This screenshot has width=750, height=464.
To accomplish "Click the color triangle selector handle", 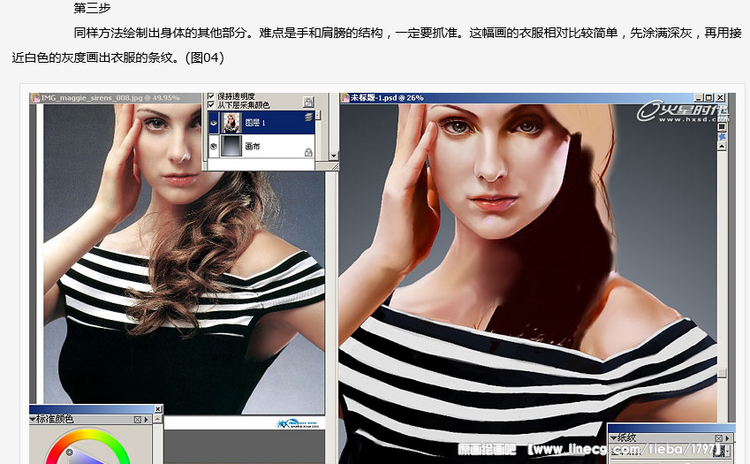I will pyautogui.click(x=69, y=452).
